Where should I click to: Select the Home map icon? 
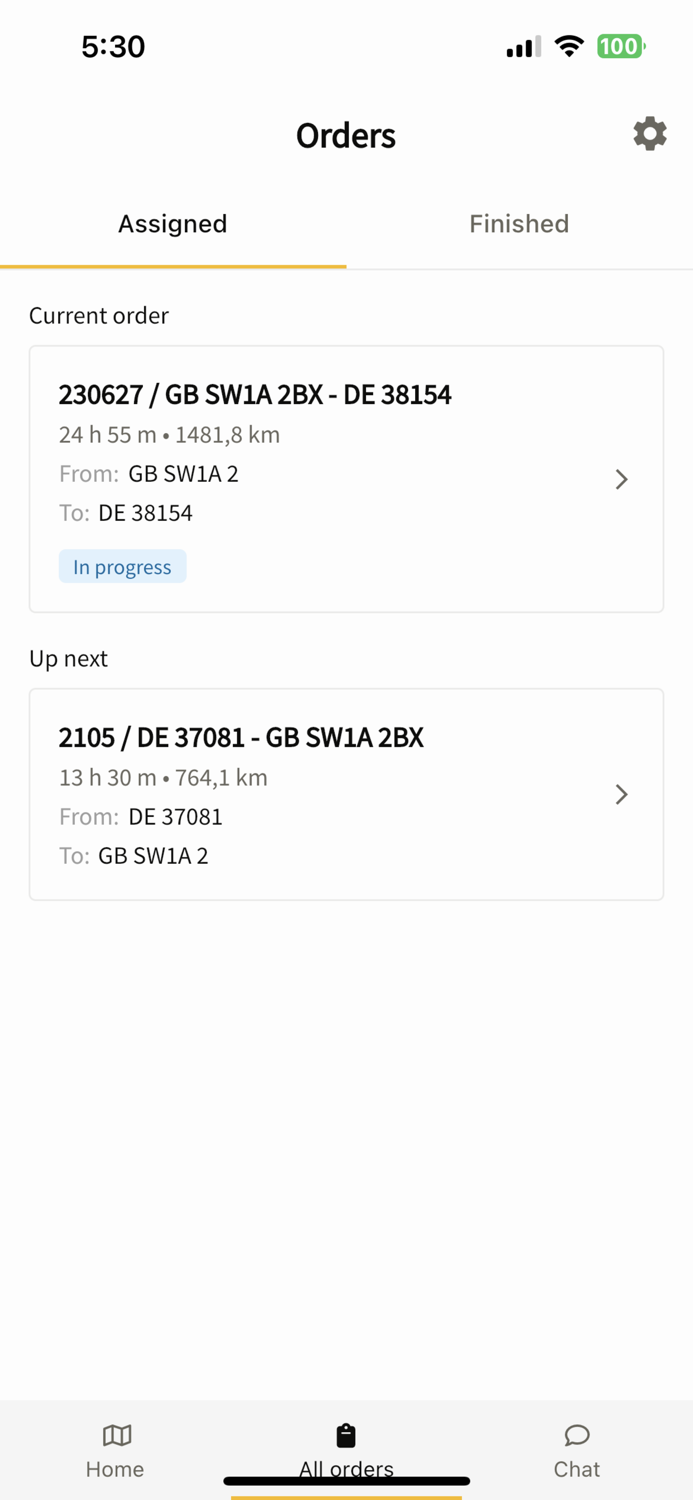pos(115,1435)
